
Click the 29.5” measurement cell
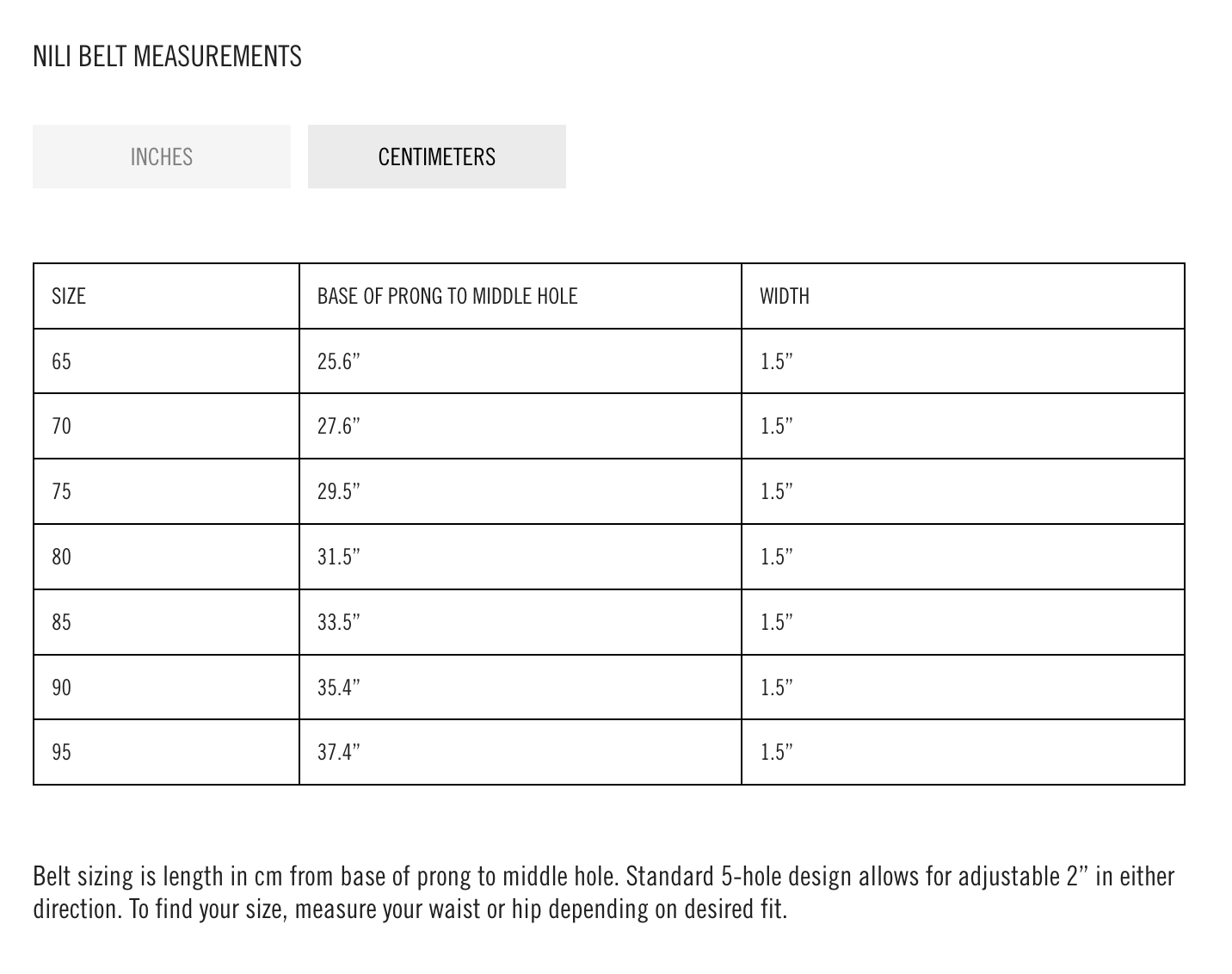click(x=338, y=491)
